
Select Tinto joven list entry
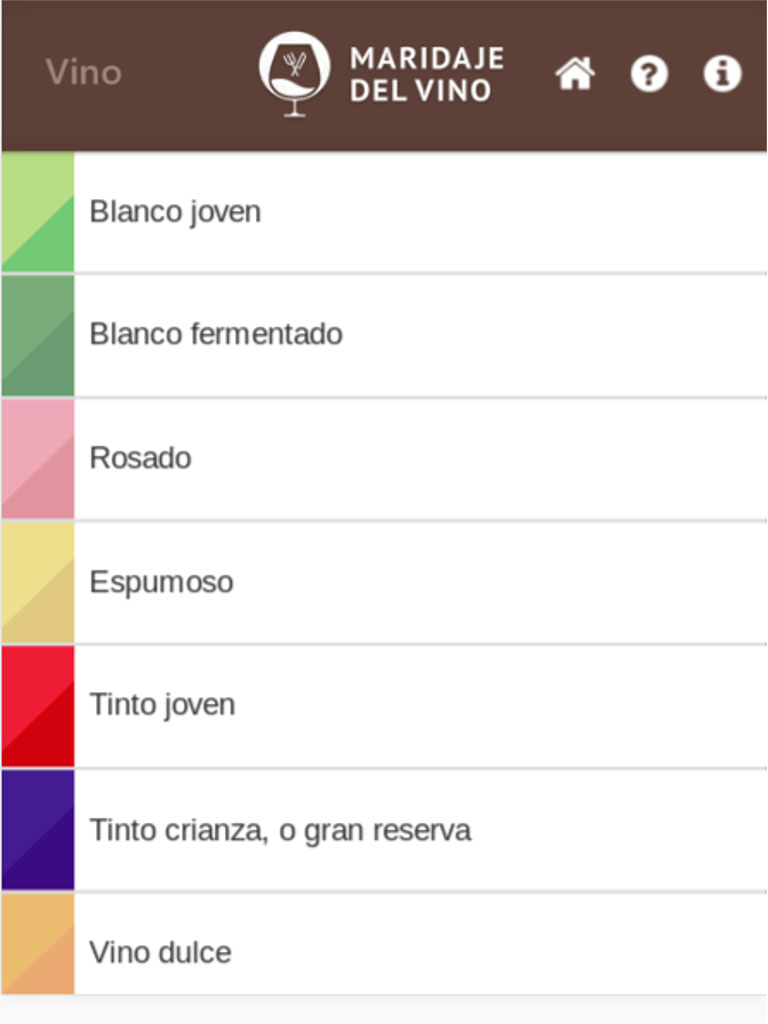click(x=384, y=705)
